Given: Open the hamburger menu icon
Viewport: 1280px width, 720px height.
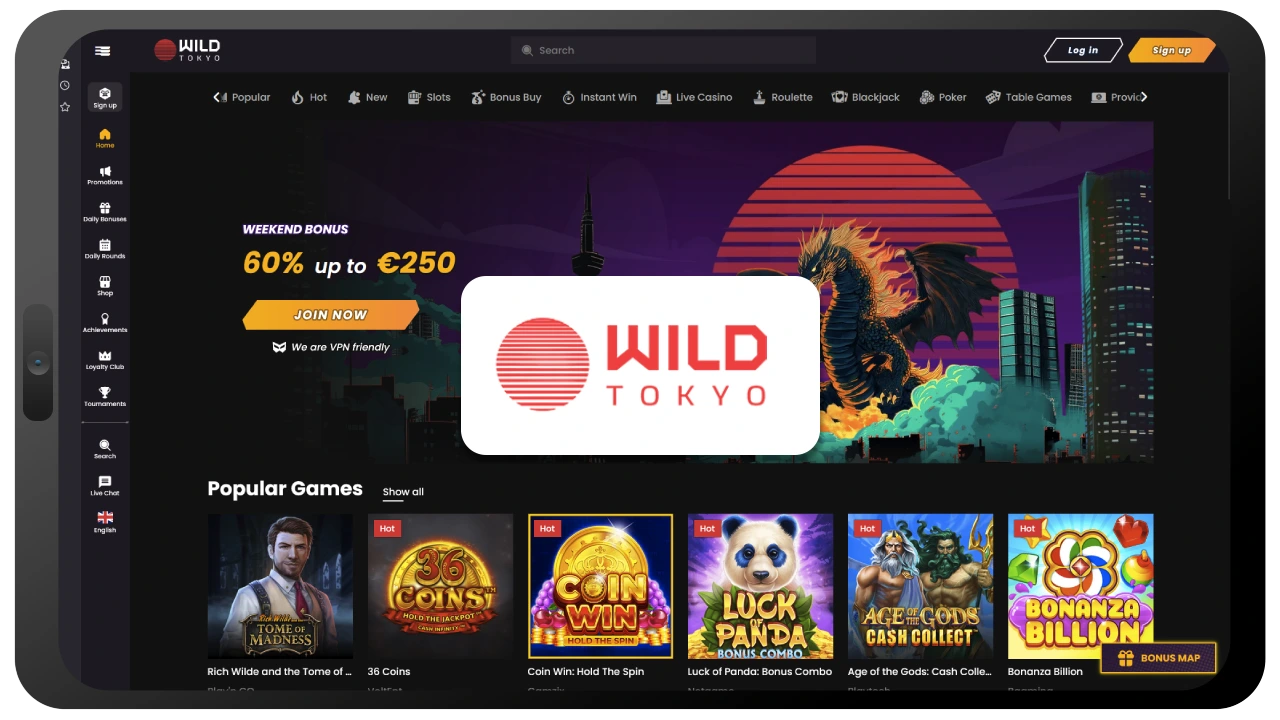Looking at the screenshot, I should [103, 51].
